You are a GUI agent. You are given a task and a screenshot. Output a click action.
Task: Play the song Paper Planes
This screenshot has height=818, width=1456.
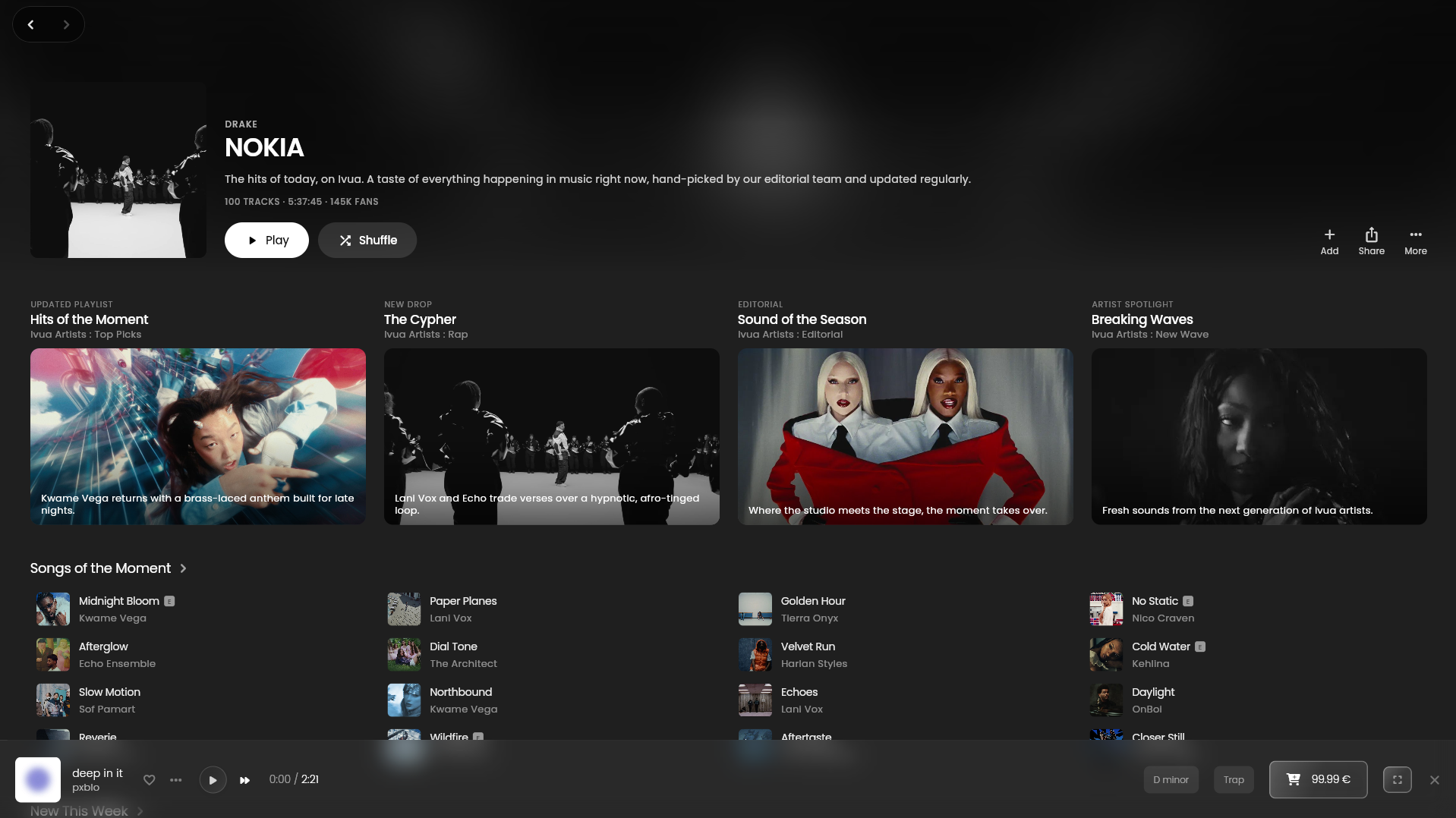[463, 601]
